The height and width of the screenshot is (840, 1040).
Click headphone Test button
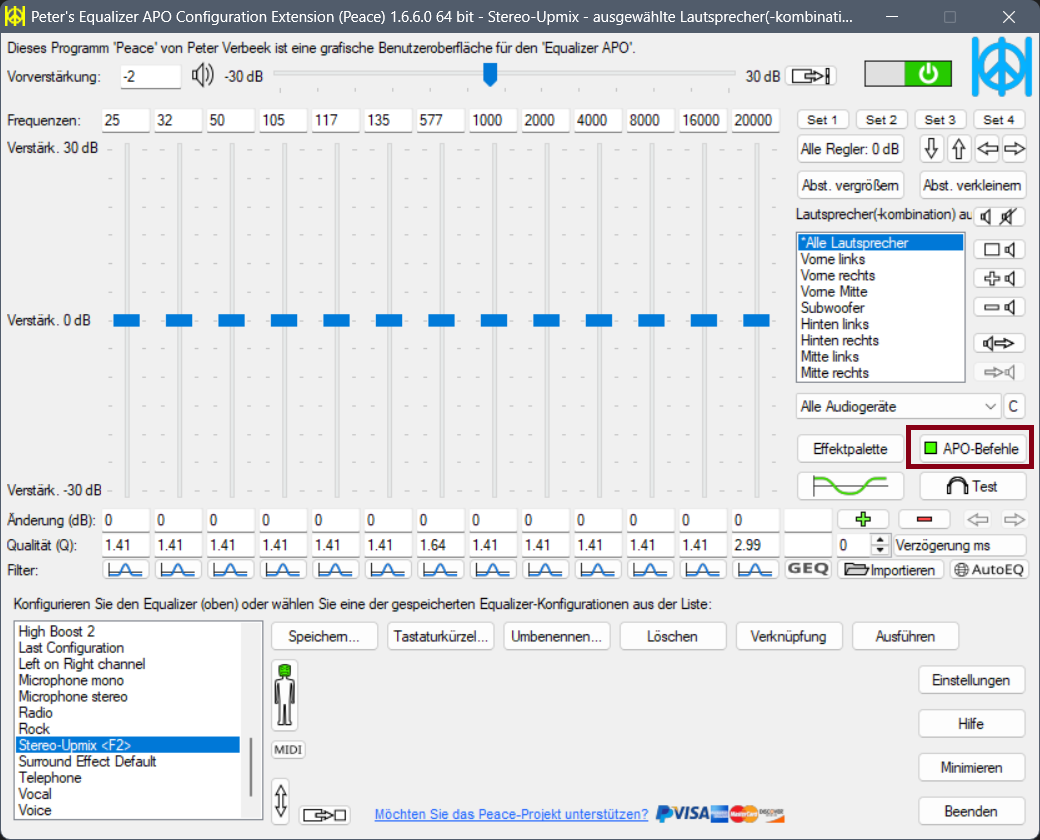(x=972, y=486)
